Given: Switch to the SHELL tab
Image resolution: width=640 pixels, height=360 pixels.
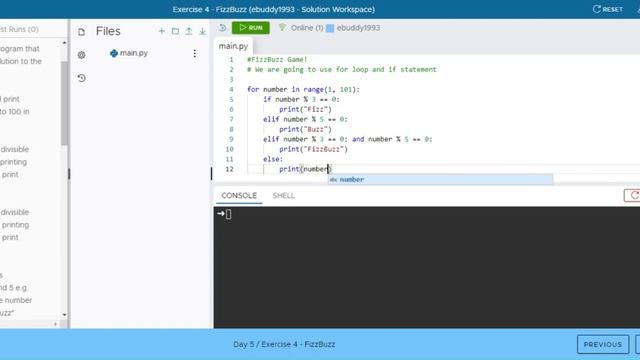Looking at the screenshot, I should 283,196.
